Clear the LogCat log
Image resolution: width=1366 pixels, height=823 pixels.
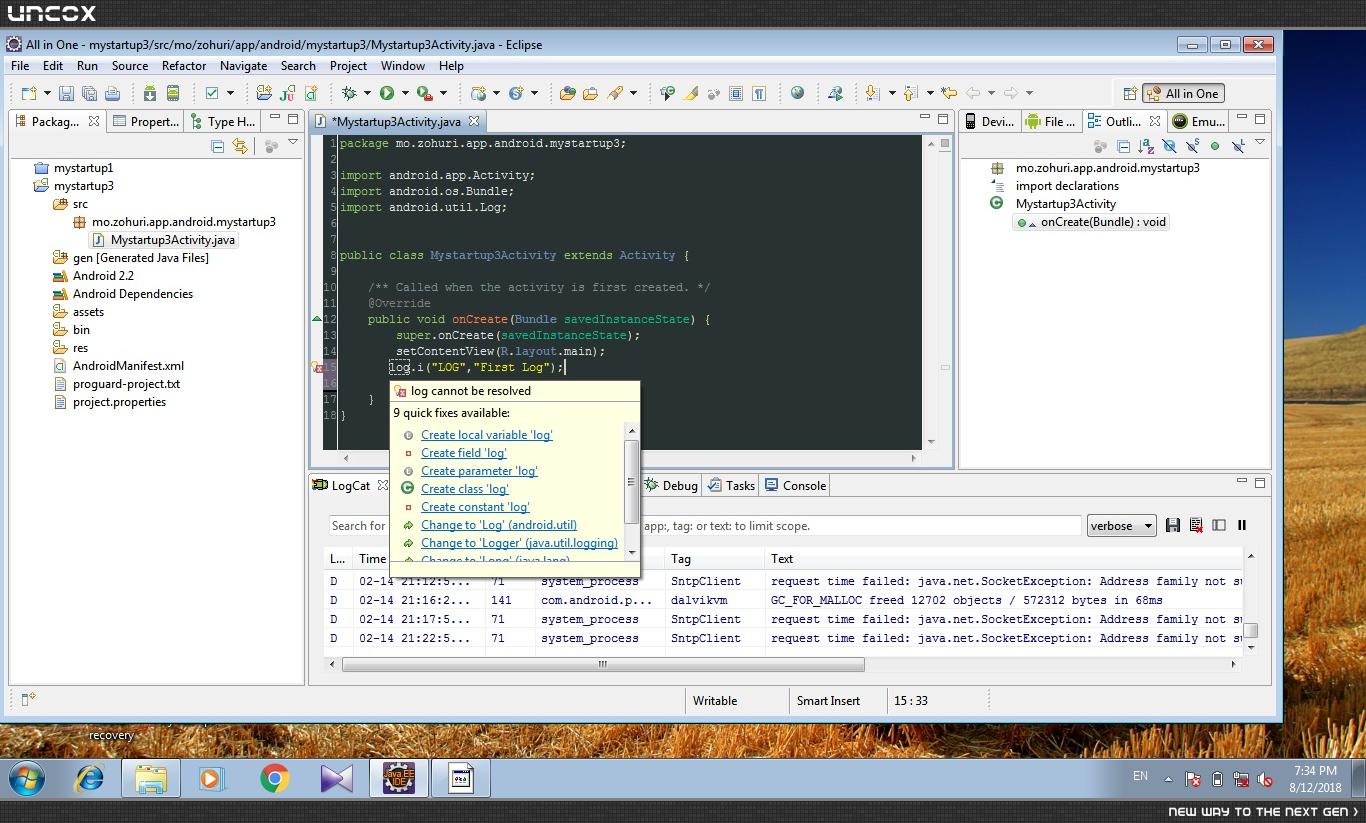point(1196,525)
